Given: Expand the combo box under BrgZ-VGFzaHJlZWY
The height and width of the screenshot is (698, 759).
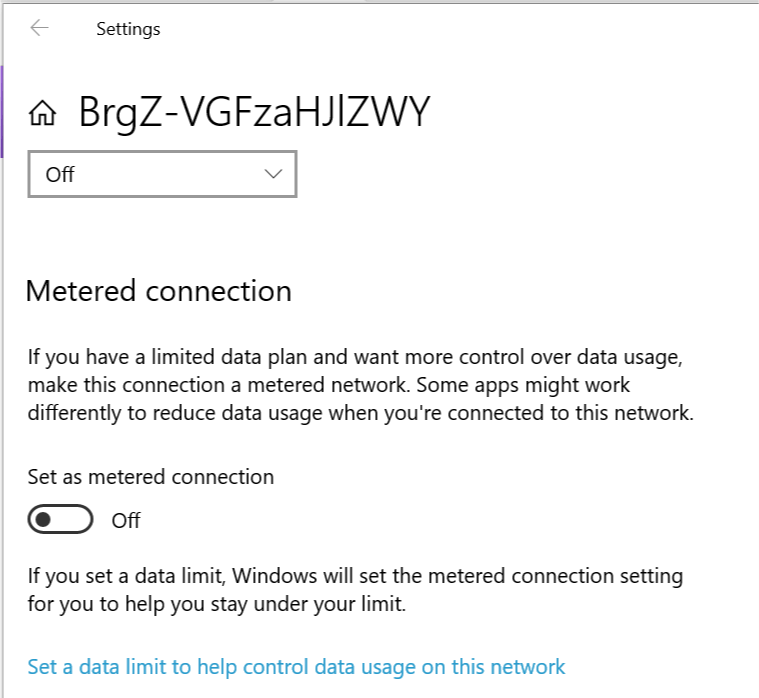Looking at the screenshot, I should [x=162, y=174].
